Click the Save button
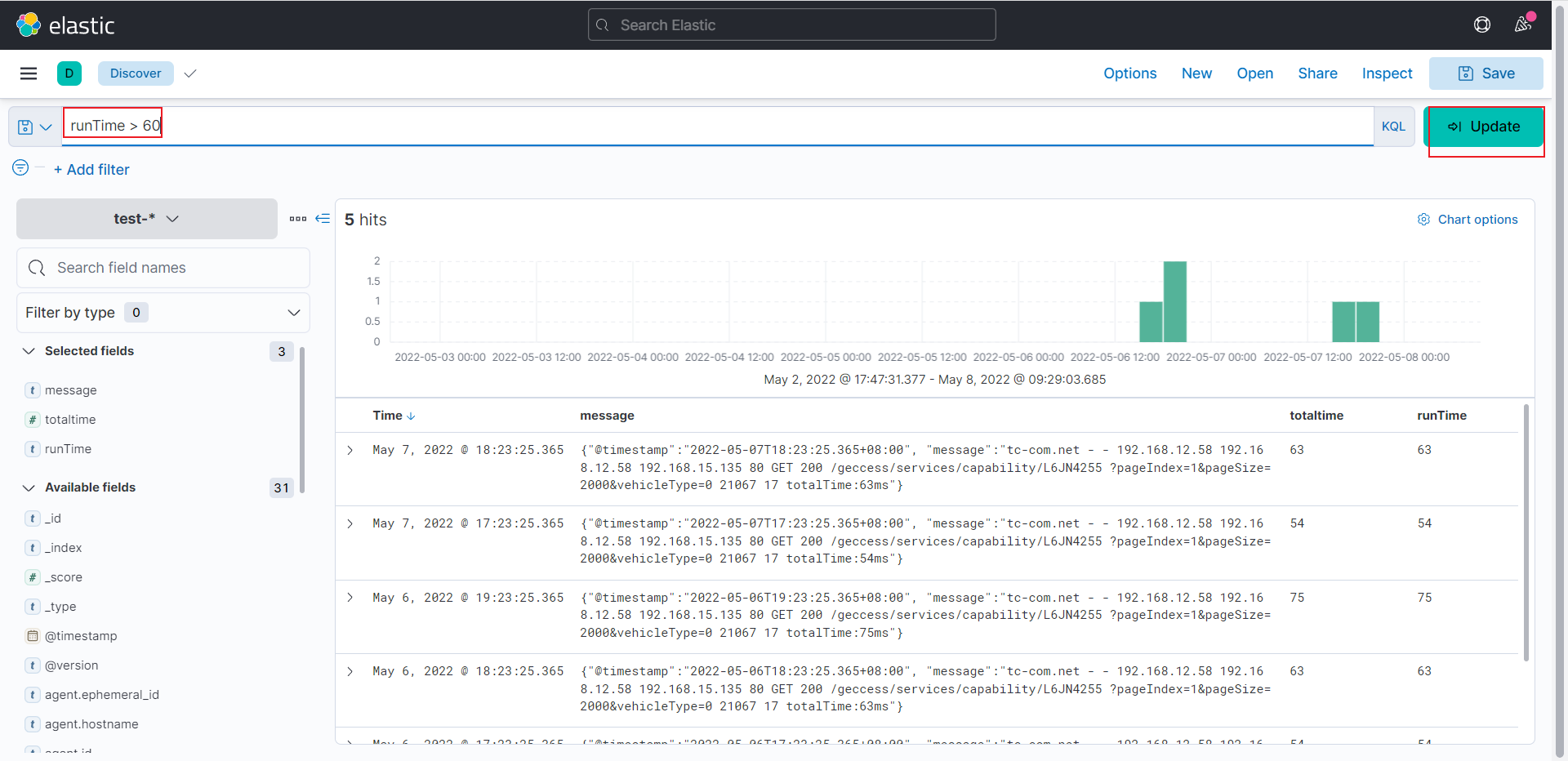This screenshot has width=1568, height=761. click(x=1486, y=73)
